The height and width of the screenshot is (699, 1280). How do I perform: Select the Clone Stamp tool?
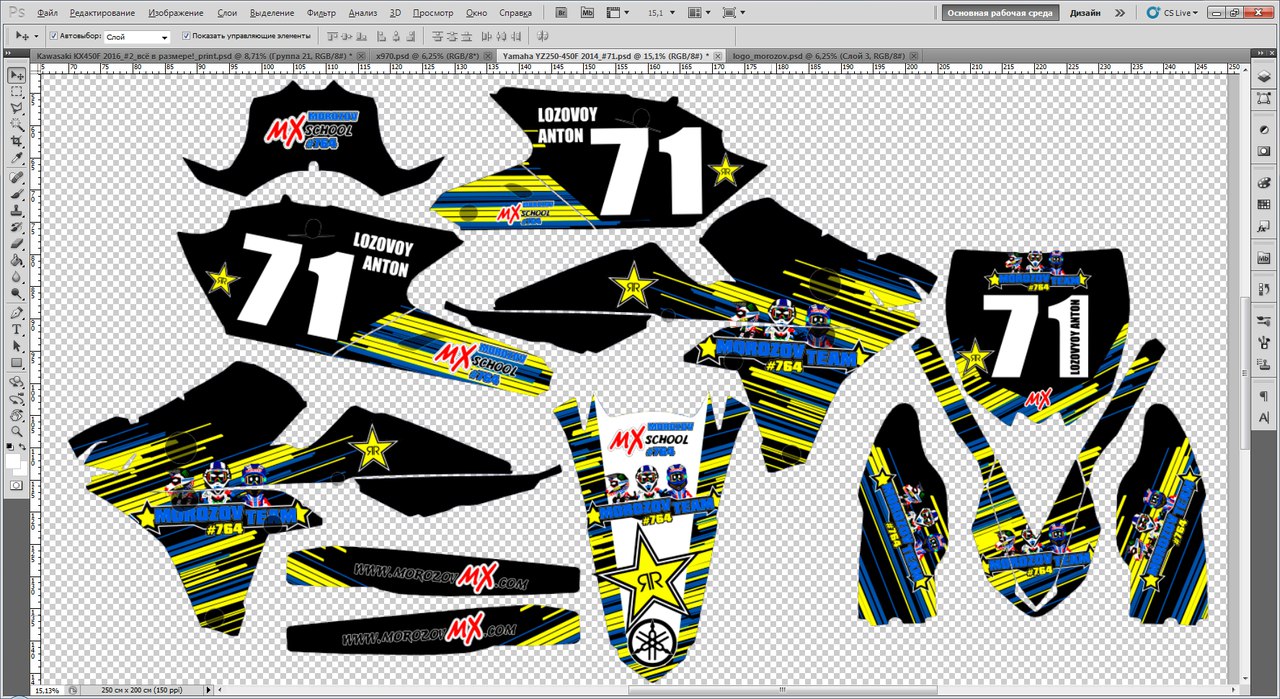click(x=17, y=212)
